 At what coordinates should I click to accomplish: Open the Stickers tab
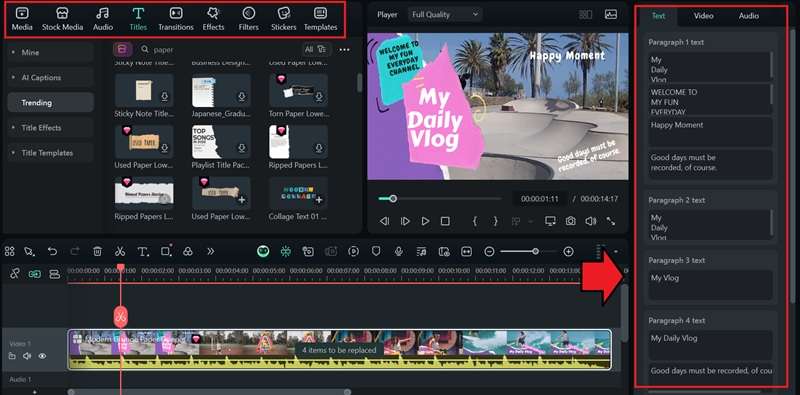pos(284,19)
